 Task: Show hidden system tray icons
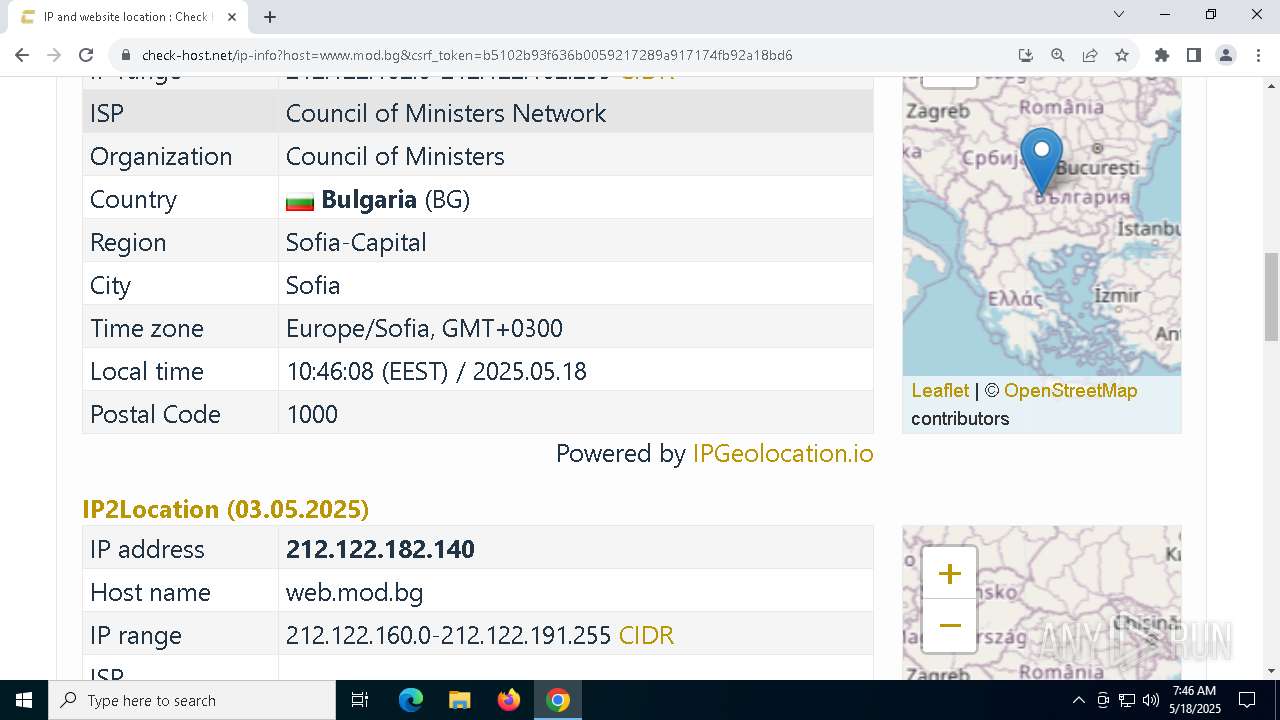tap(1078, 700)
